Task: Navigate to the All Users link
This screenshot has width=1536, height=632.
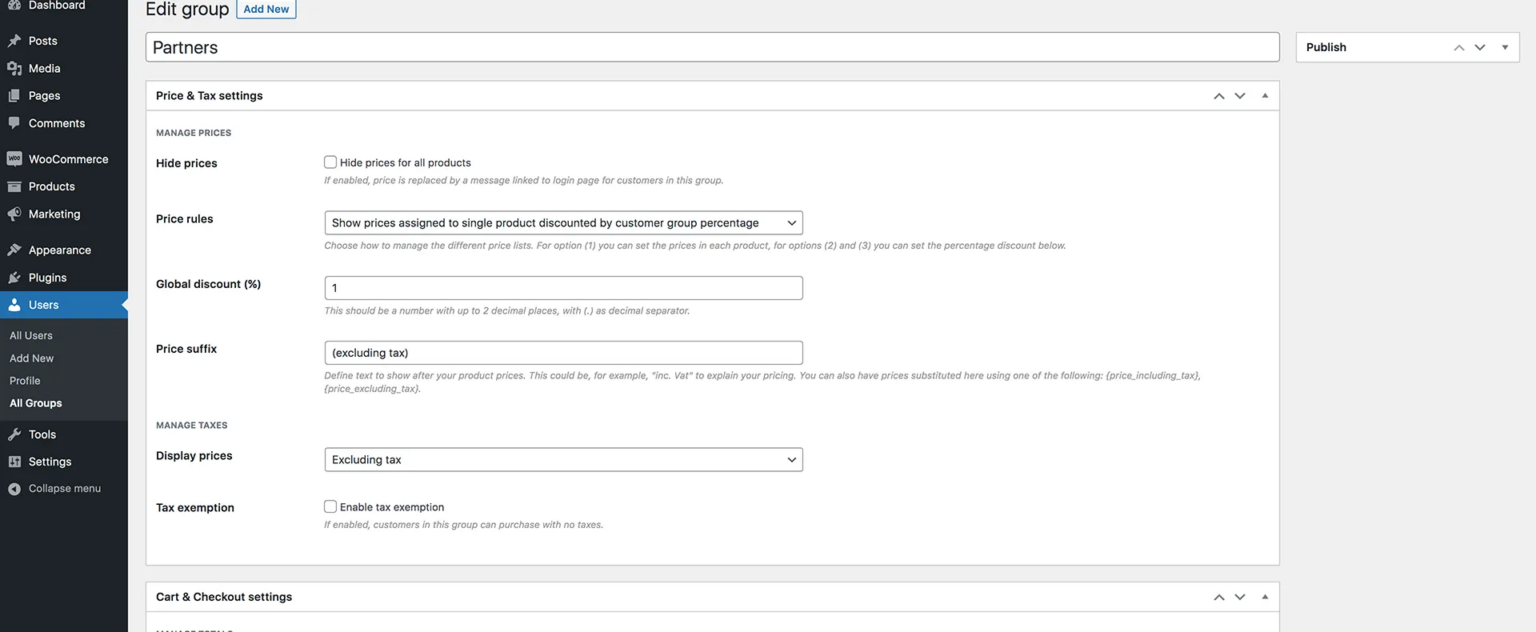Action: click(x=30, y=335)
